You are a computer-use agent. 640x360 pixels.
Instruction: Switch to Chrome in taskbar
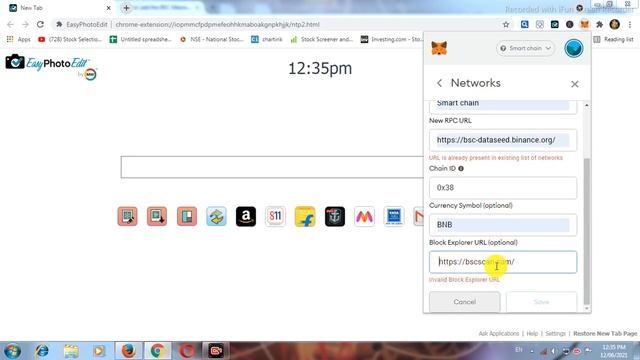pos(158,351)
